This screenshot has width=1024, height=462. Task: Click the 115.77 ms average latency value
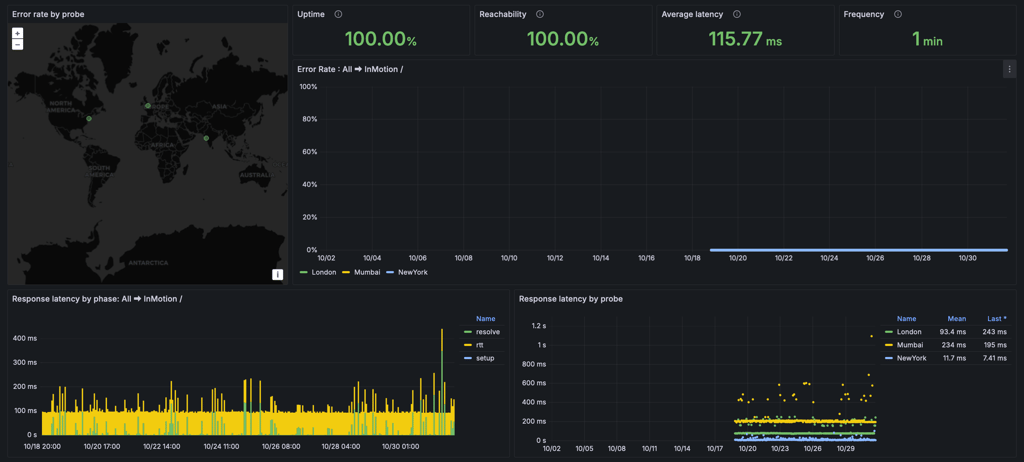tap(745, 39)
